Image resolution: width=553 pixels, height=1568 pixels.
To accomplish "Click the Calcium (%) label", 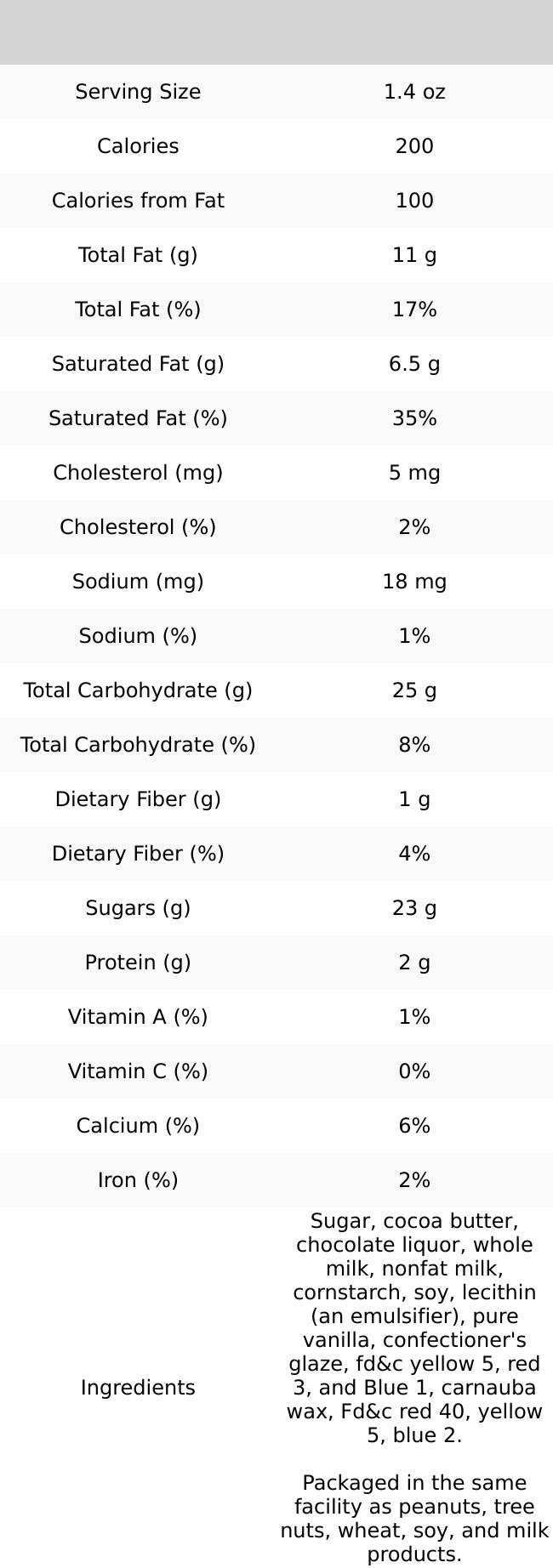I will click(138, 1126).
